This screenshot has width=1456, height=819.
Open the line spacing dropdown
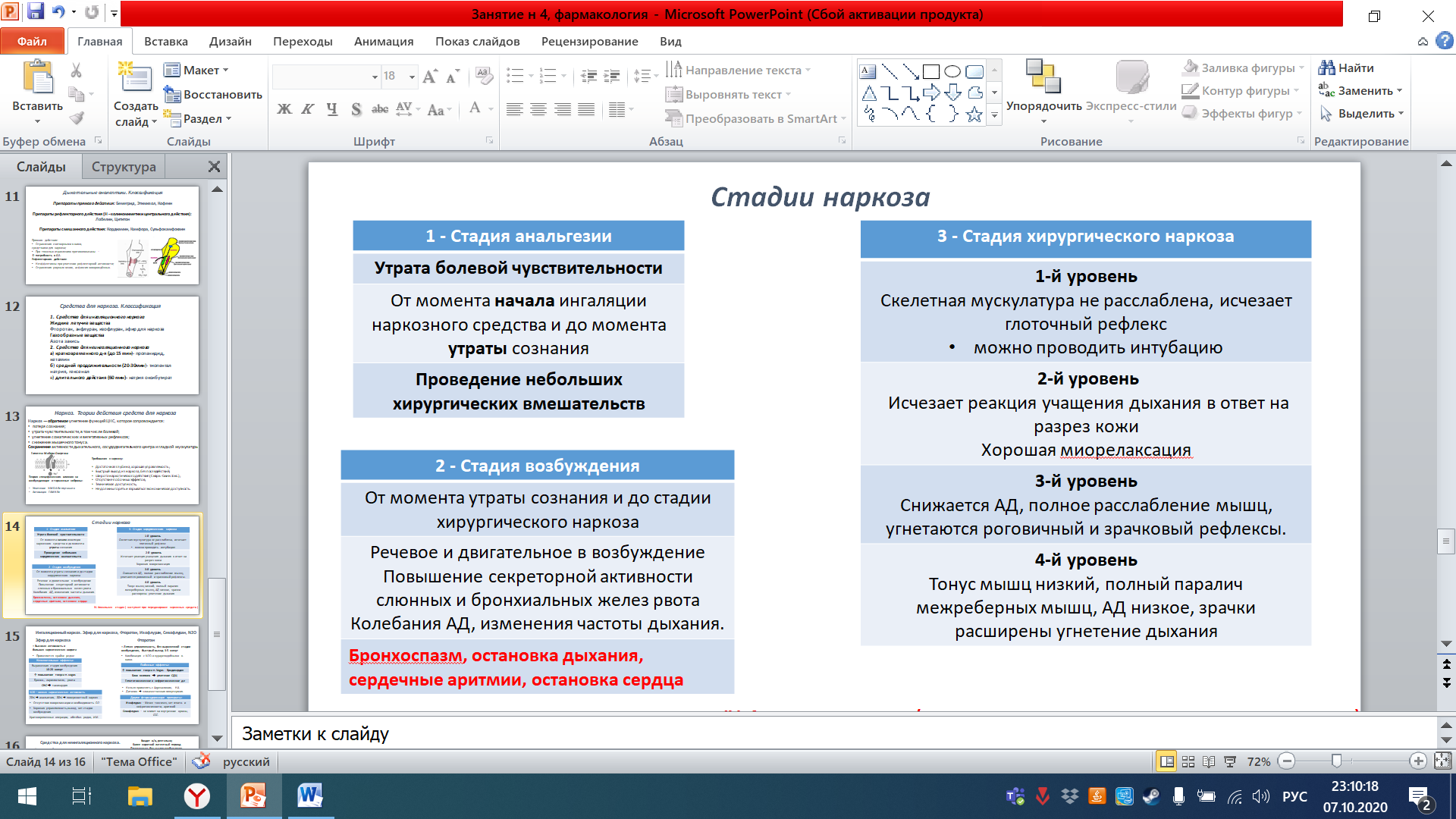[x=645, y=76]
